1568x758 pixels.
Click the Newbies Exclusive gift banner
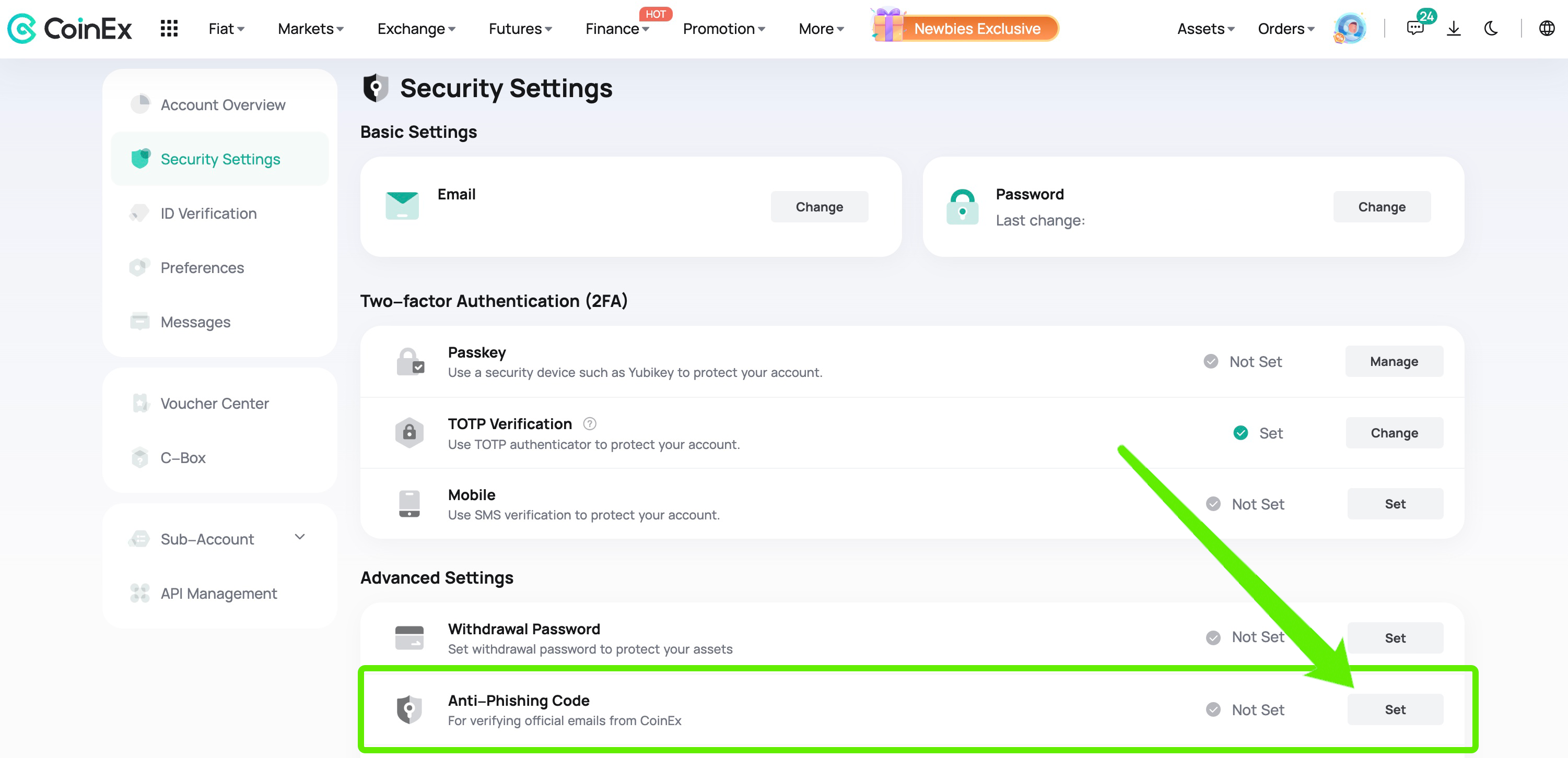click(965, 28)
